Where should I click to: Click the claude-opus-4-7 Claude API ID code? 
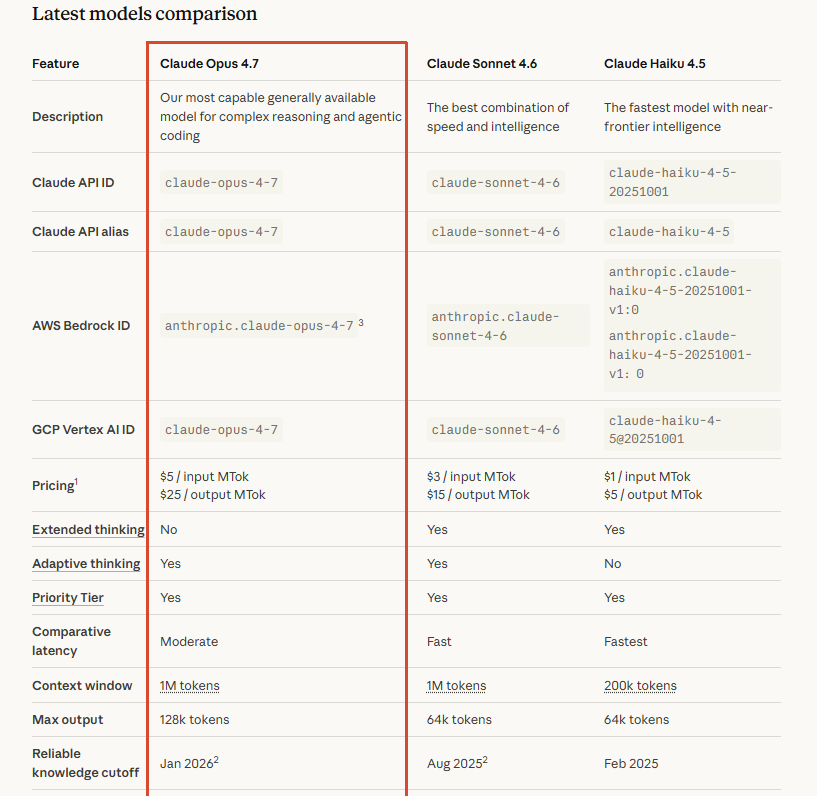(222, 183)
